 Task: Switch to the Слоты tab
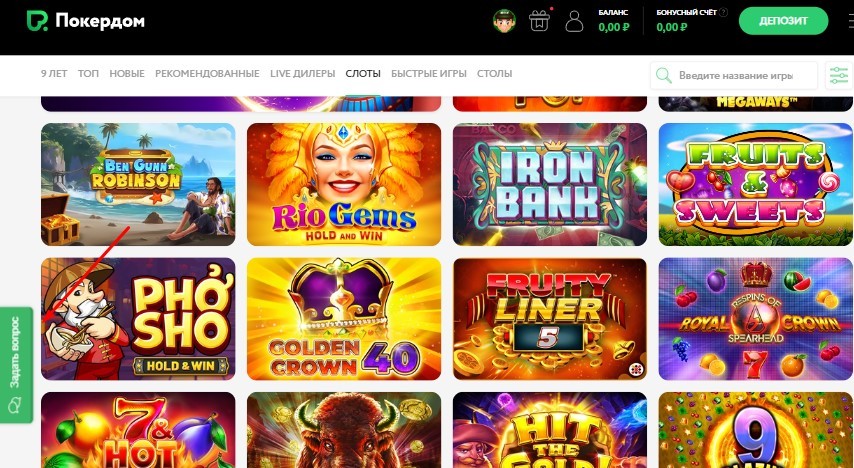(x=363, y=74)
